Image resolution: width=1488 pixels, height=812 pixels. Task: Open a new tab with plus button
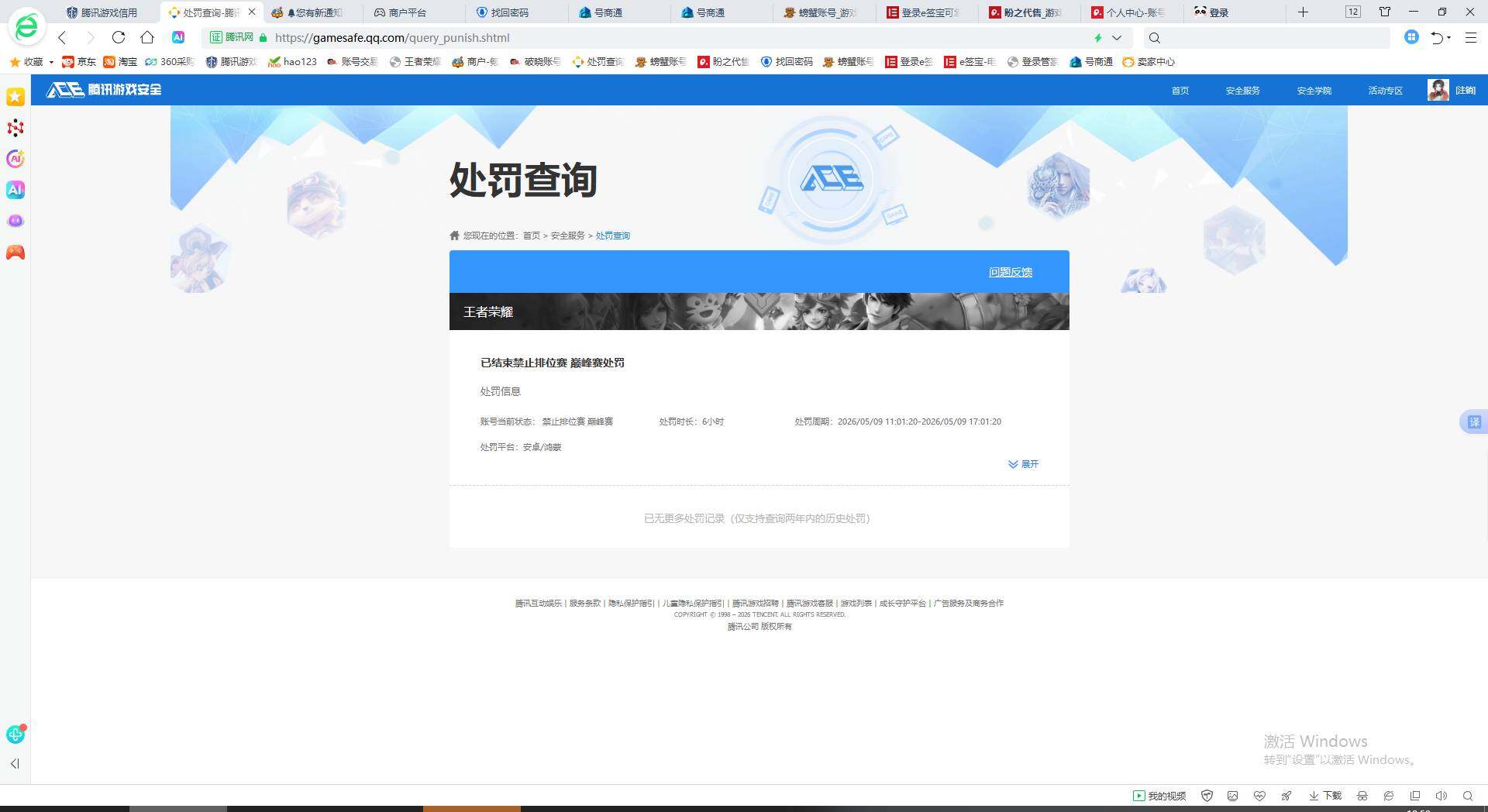pos(1303,12)
